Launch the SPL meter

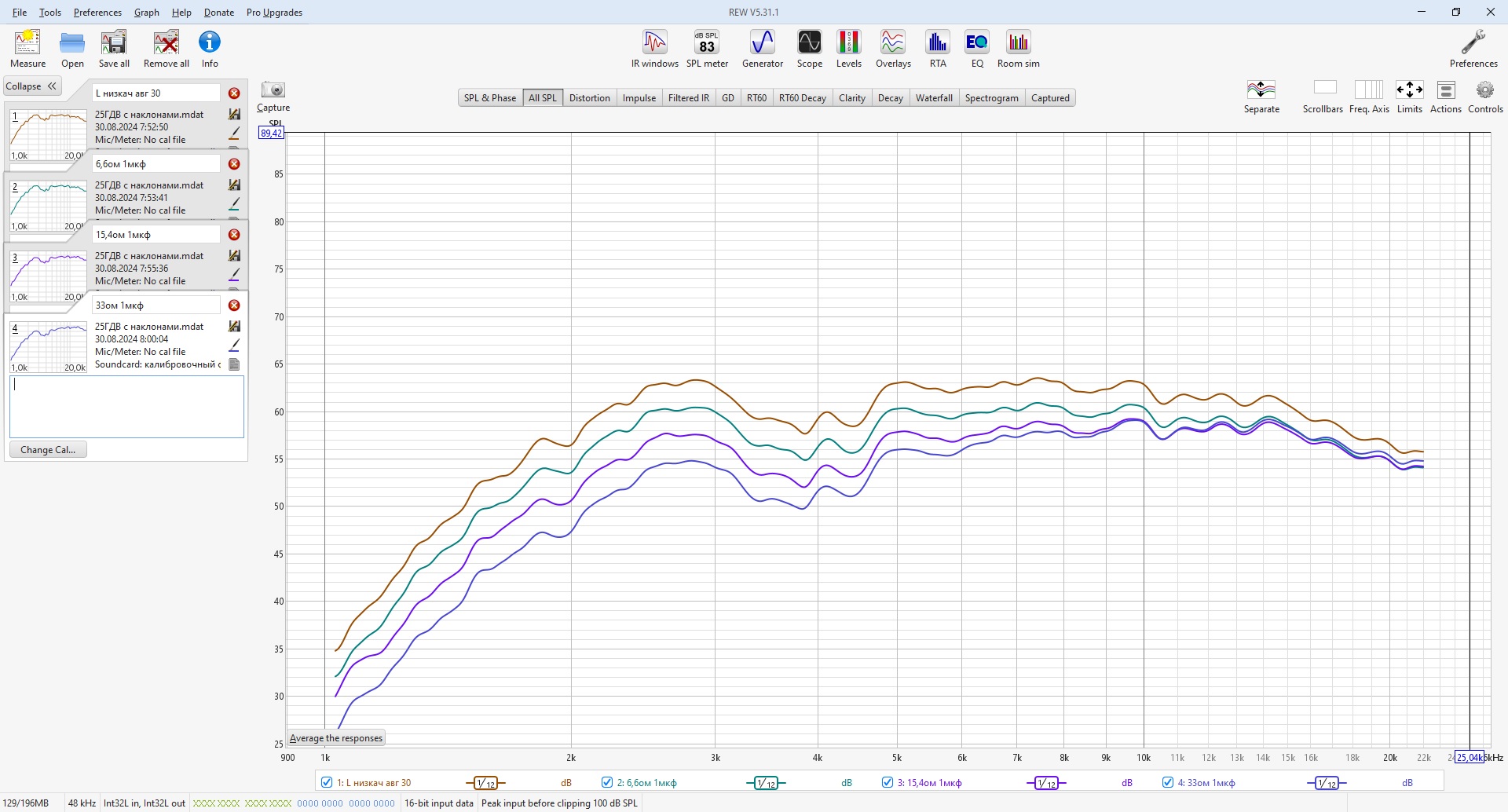(x=707, y=49)
